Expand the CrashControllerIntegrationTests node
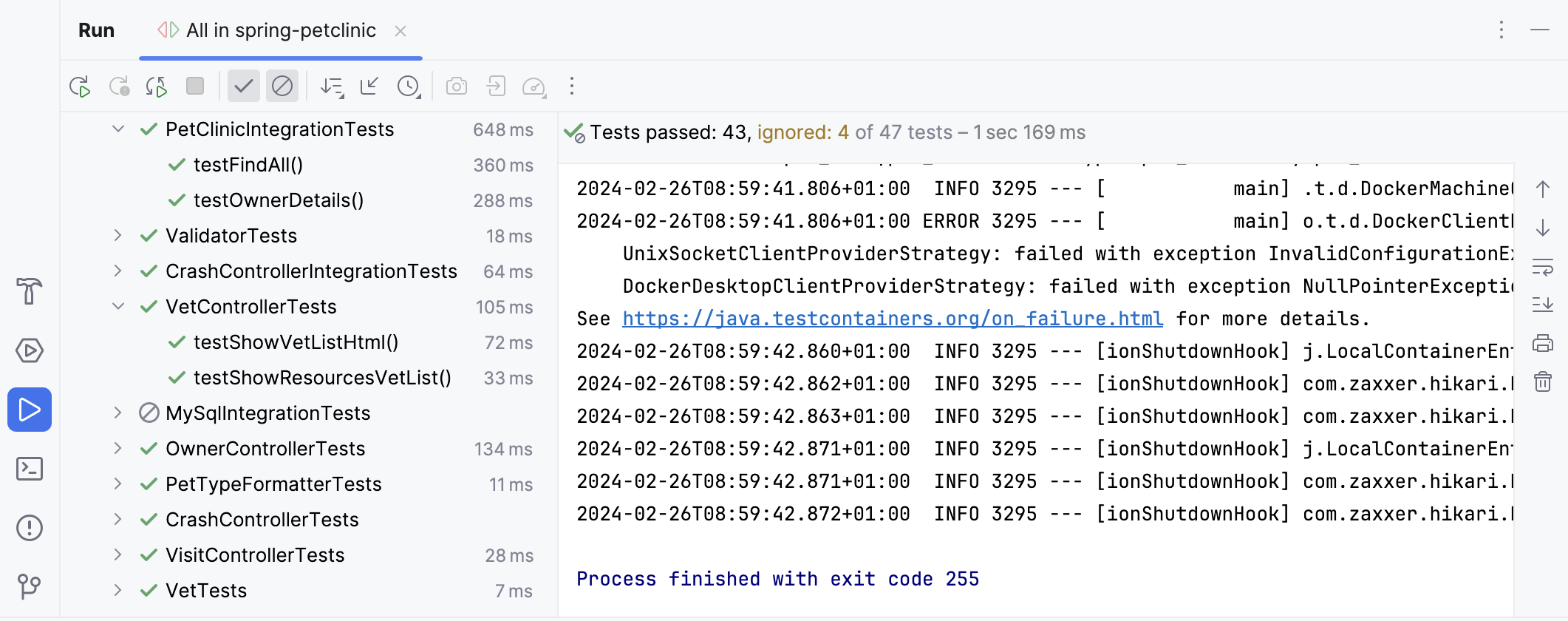The image size is (1568, 621). (x=118, y=271)
